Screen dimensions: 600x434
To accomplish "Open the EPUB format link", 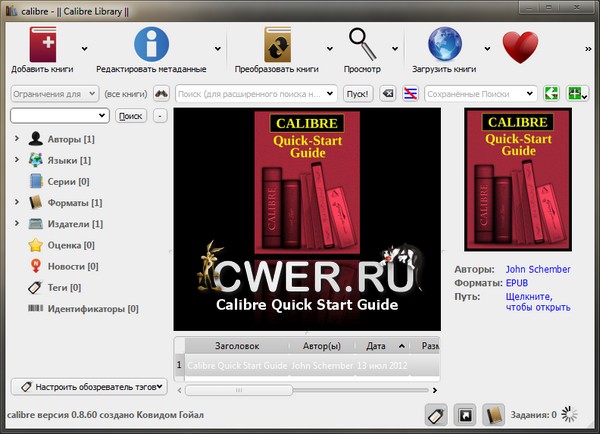I will click(x=517, y=283).
